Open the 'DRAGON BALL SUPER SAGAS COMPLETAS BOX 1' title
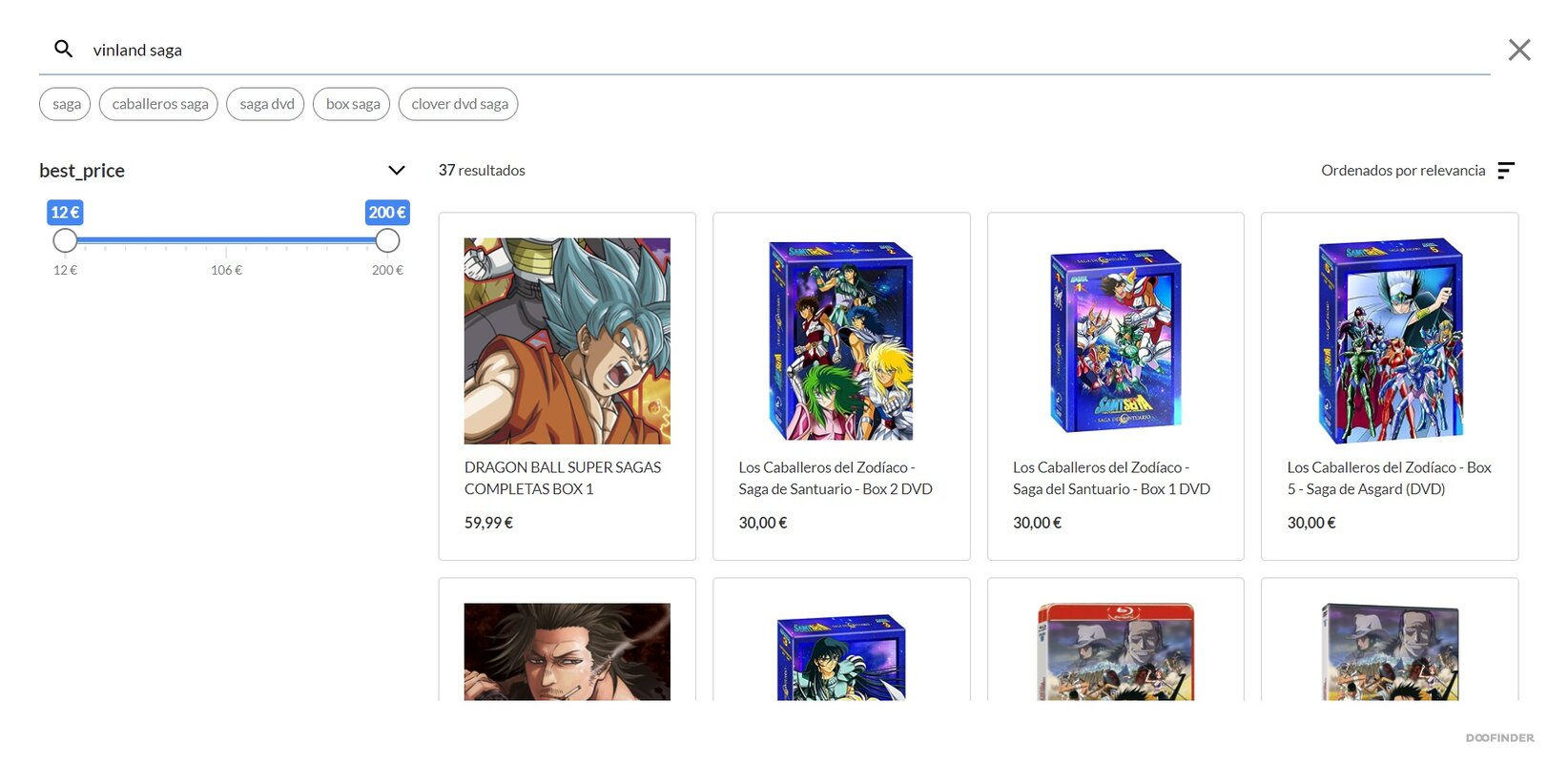1568x763 pixels. (563, 478)
